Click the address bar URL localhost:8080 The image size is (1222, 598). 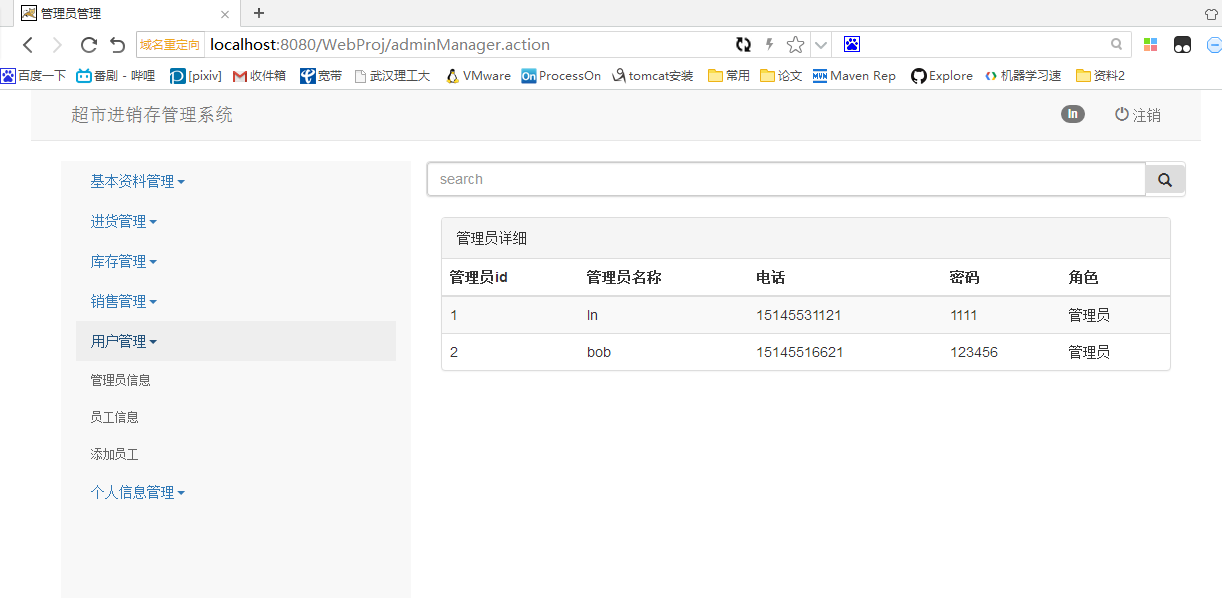(380, 45)
